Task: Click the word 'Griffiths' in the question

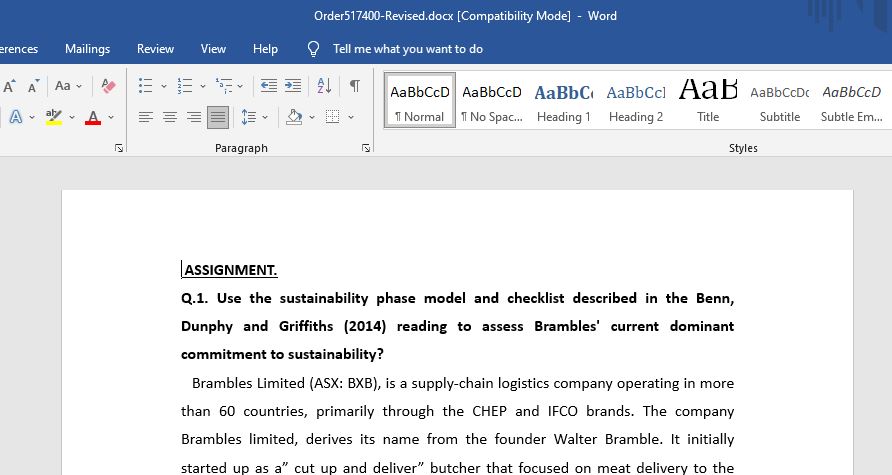Action: tap(306, 326)
